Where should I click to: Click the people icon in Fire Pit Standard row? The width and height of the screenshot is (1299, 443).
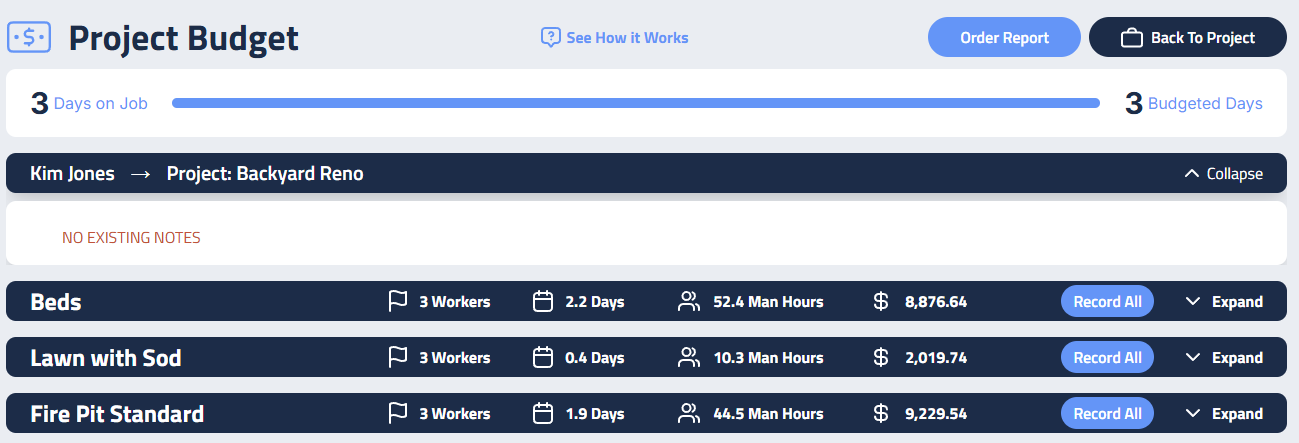pos(688,413)
